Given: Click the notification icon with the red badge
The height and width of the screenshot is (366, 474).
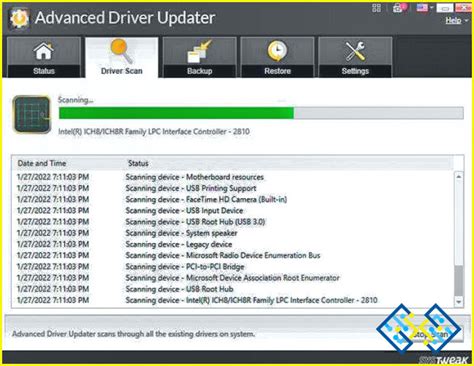Looking at the screenshot, I should pyautogui.click(x=399, y=8).
